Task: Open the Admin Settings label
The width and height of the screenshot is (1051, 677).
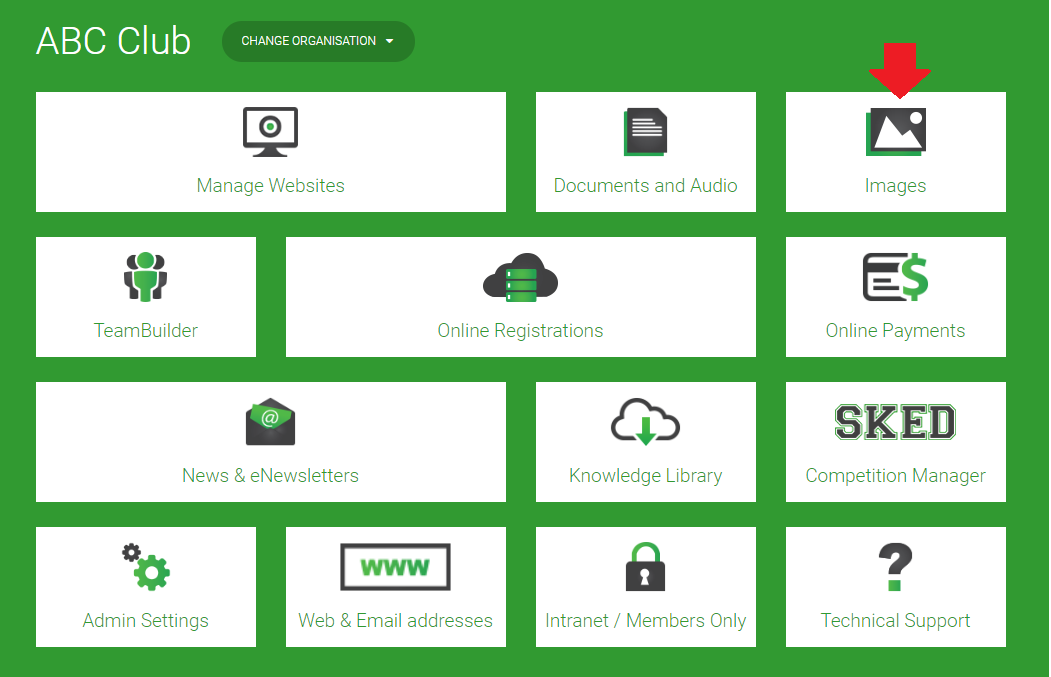Action: [x=145, y=621]
